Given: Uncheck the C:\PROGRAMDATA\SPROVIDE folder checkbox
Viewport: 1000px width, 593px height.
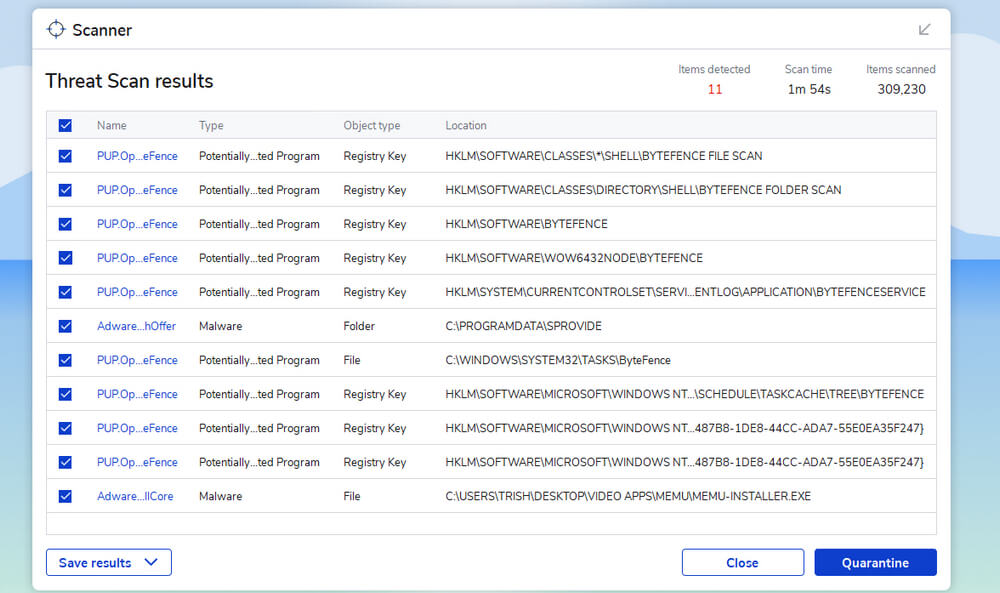Looking at the screenshot, I should pos(65,326).
